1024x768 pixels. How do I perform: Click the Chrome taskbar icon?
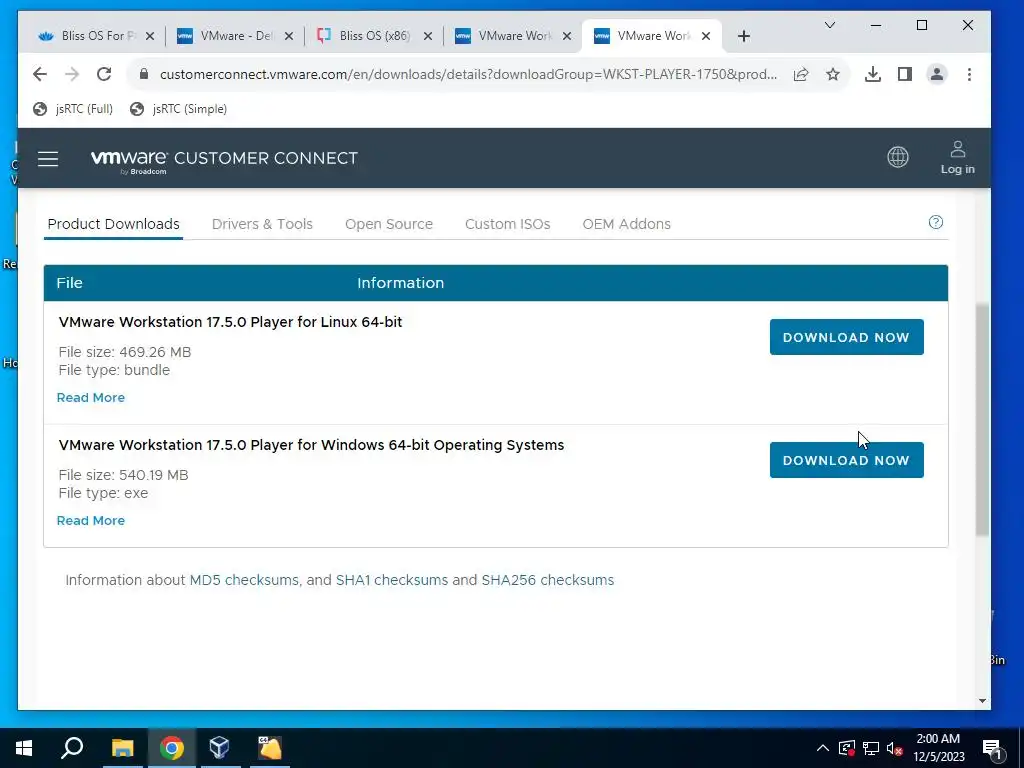171,748
